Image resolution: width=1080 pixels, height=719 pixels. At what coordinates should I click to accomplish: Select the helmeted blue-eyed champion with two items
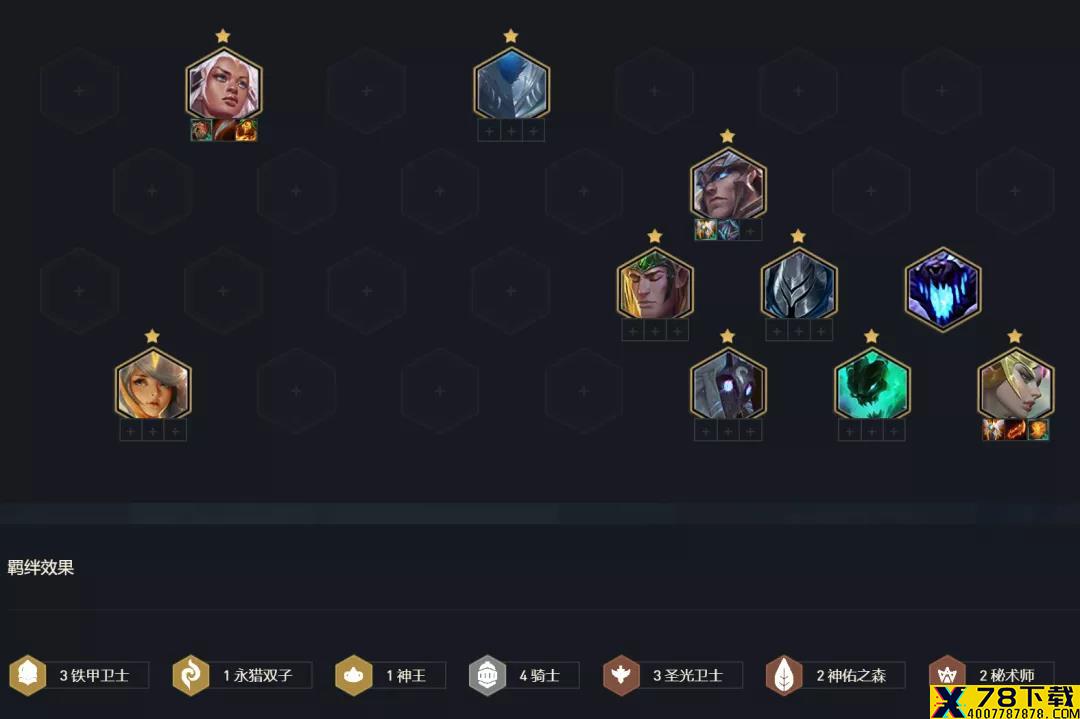click(728, 185)
